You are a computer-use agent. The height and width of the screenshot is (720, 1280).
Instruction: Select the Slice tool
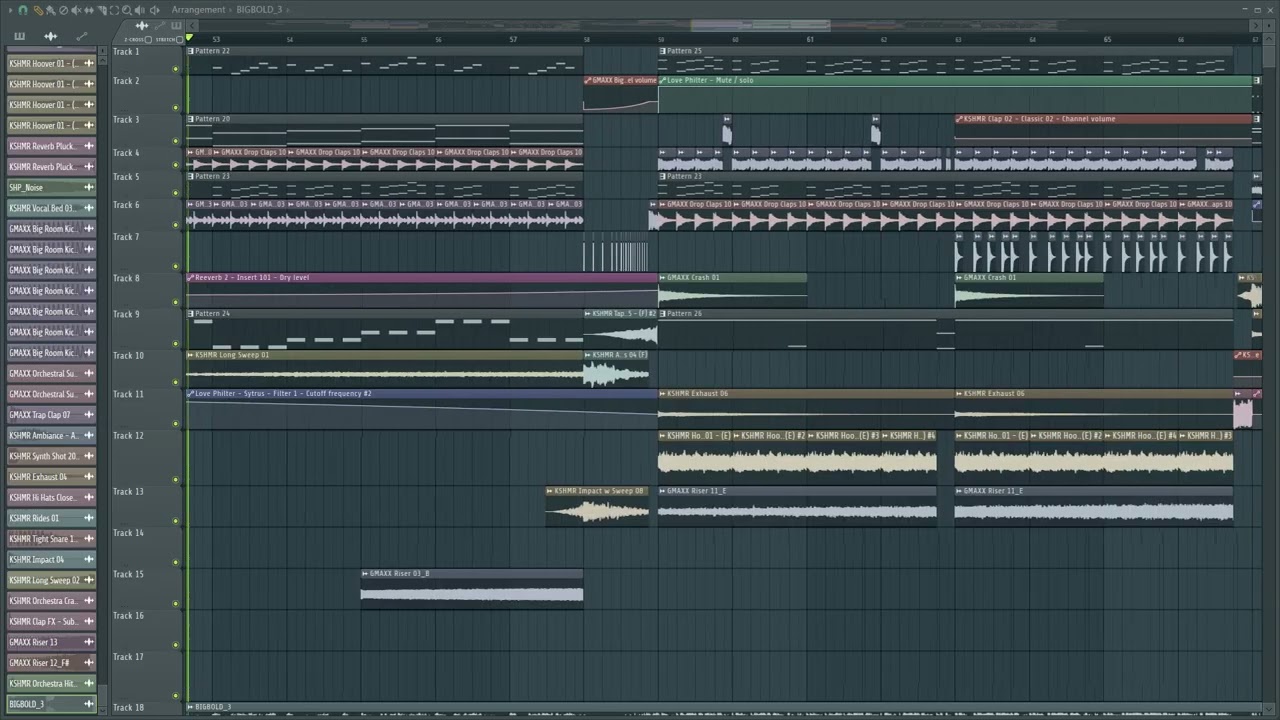102,10
